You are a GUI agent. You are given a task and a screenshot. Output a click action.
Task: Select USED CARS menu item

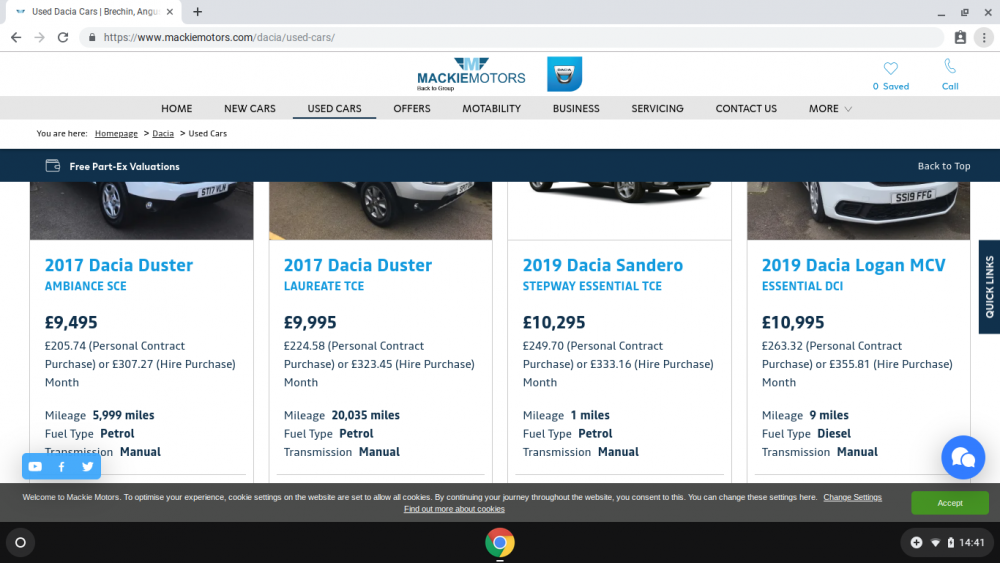(x=334, y=108)
